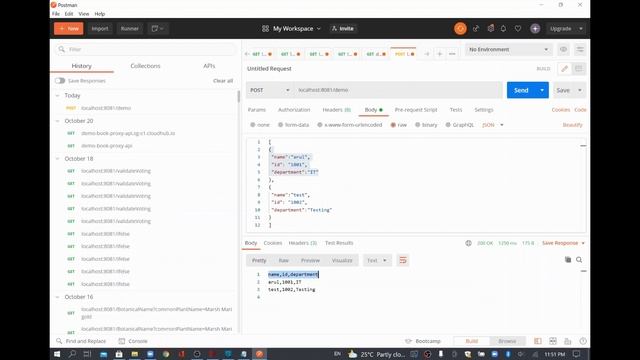Open the settings wrench icon in header
640x360 pixels.
point(491,29)
